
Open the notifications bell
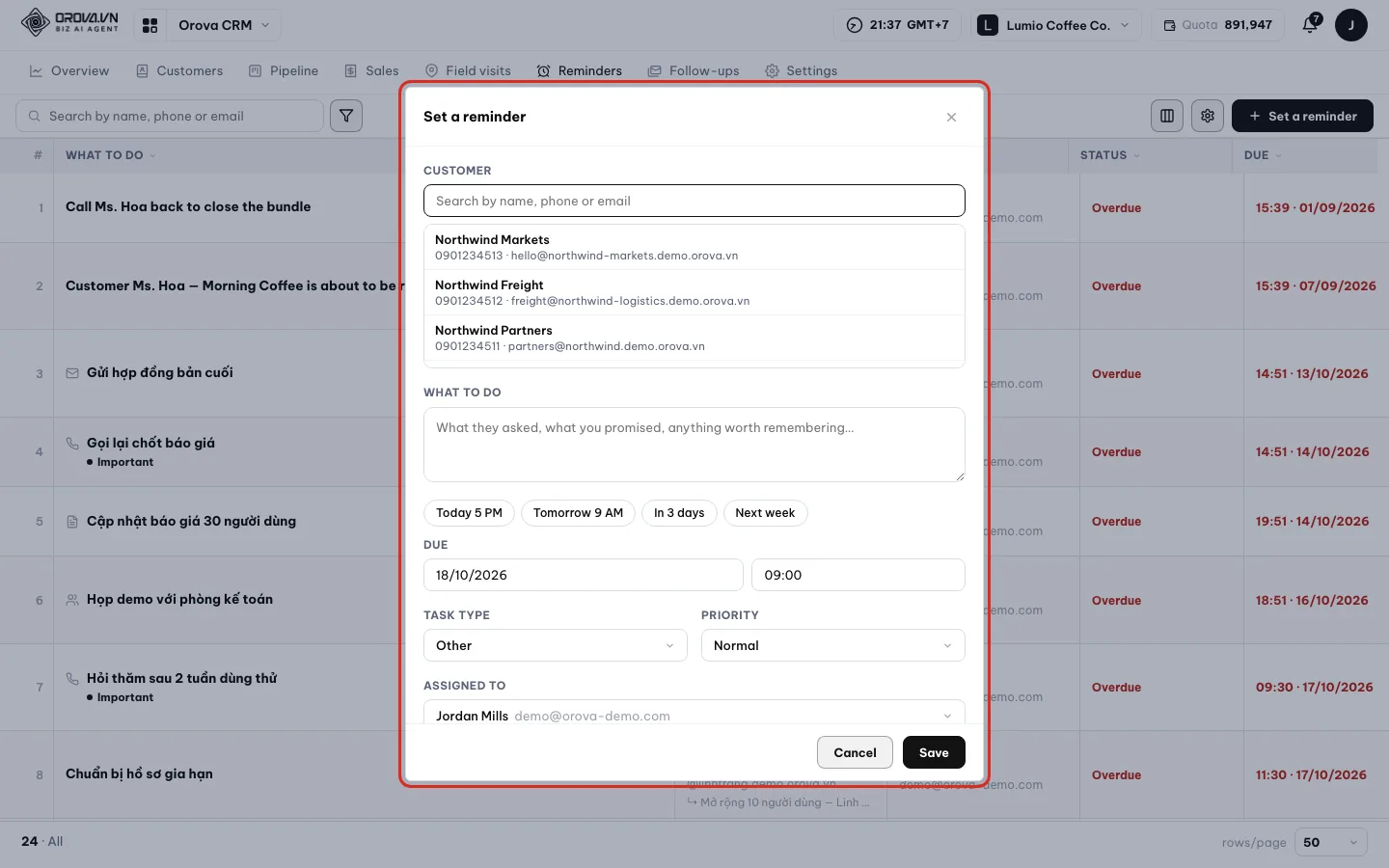pos(1310,25)
